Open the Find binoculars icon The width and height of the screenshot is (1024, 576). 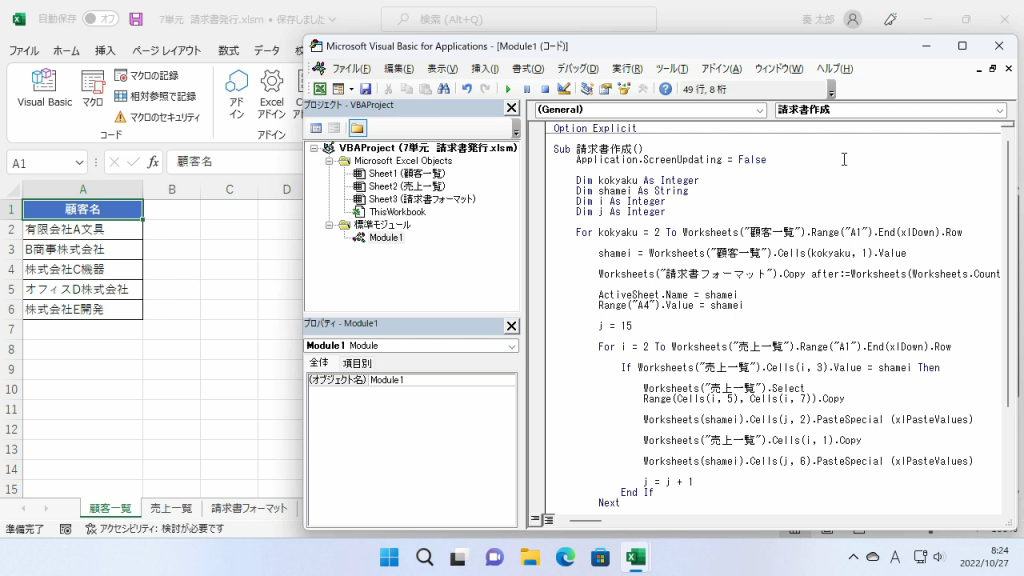443,89
